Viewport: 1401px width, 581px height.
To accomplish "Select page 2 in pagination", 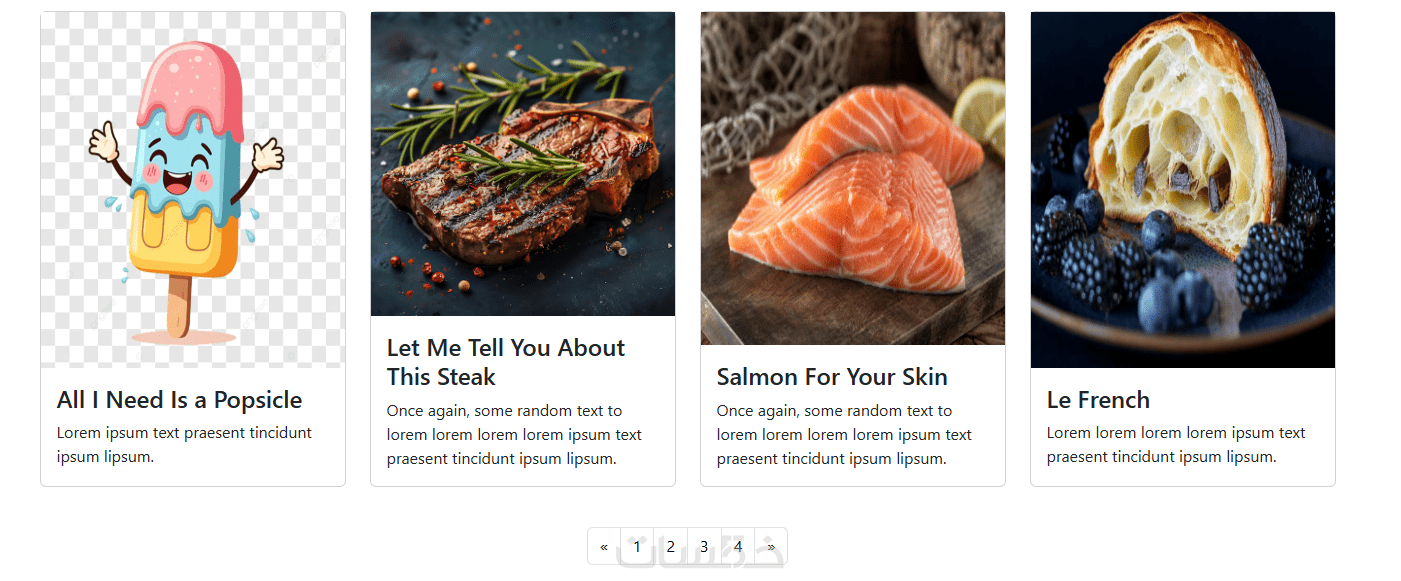I will click(671, 546).
